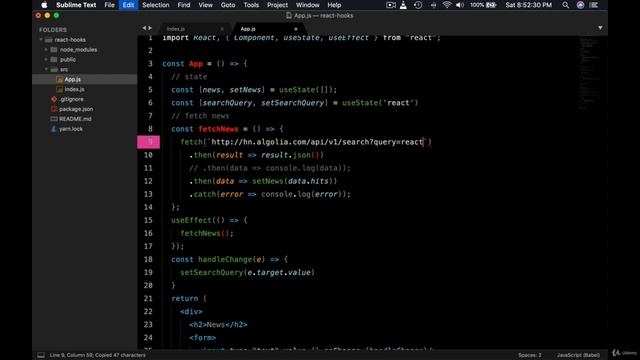Open the Wi-Fi status menu
Image resolution: width=640 pixels, height=360 pixels.
point(447,5)
